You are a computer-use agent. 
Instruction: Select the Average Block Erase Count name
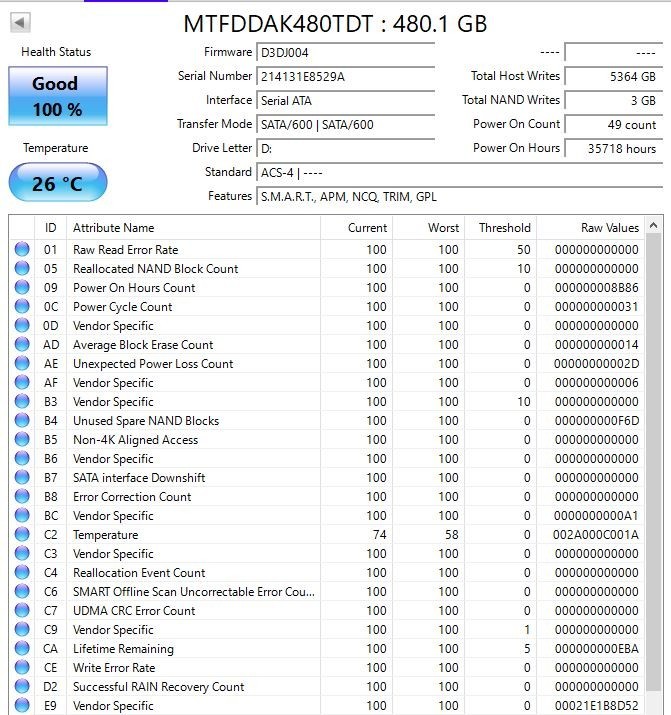pyautogui.click(x=143, y=345)
